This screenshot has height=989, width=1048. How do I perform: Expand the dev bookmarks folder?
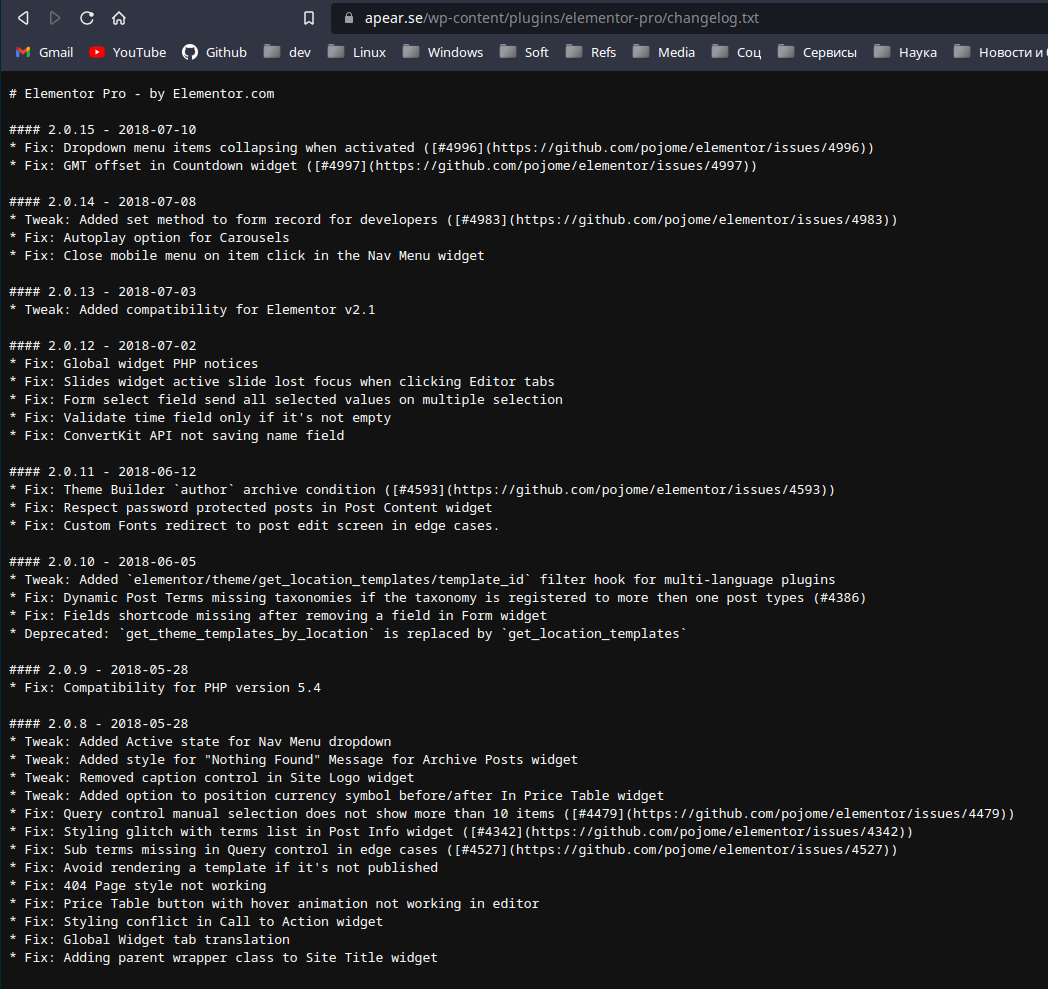pos(287,52)
